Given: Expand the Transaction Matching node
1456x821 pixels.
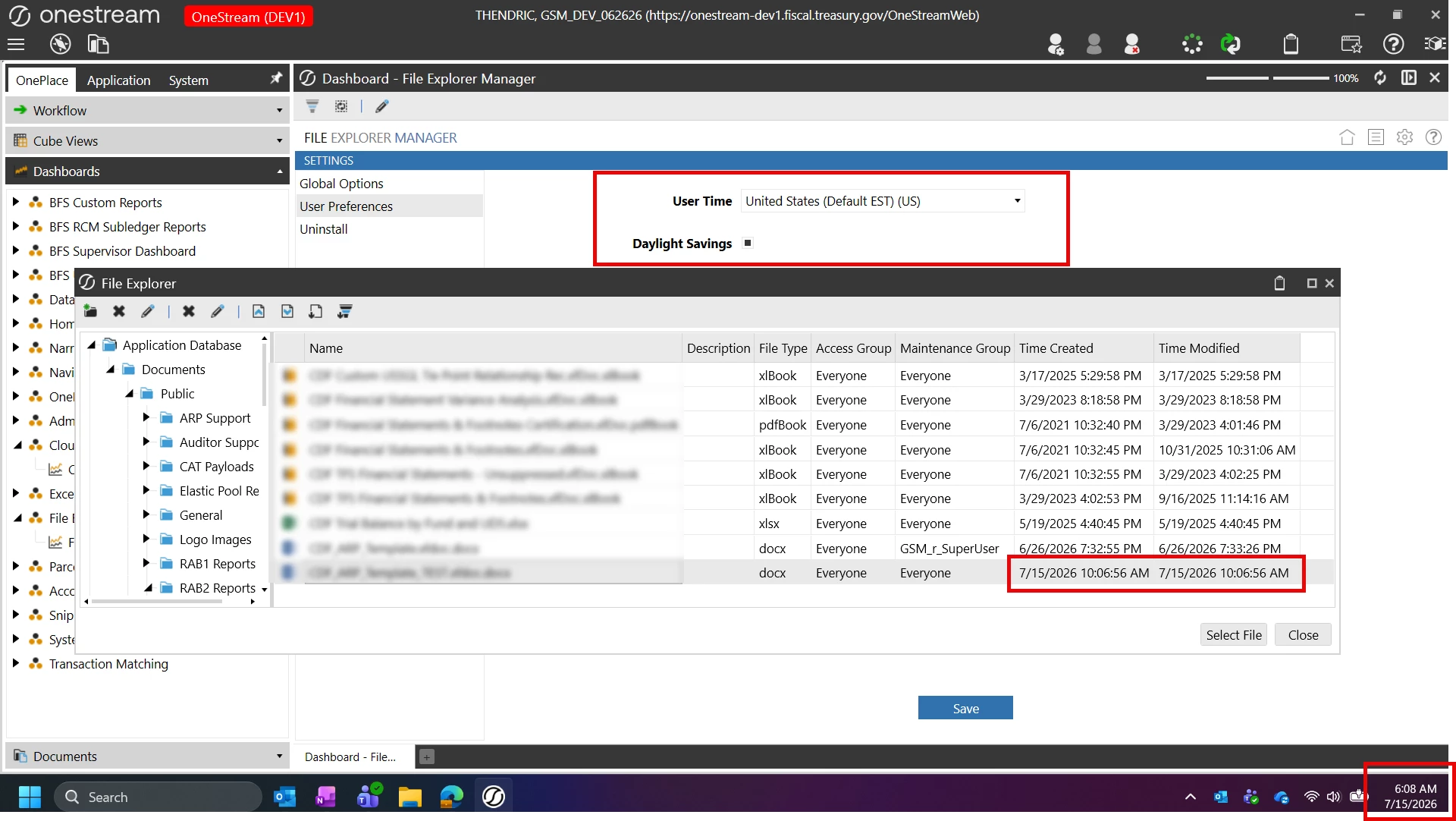Looking at the screenshot, I should 15,664.
